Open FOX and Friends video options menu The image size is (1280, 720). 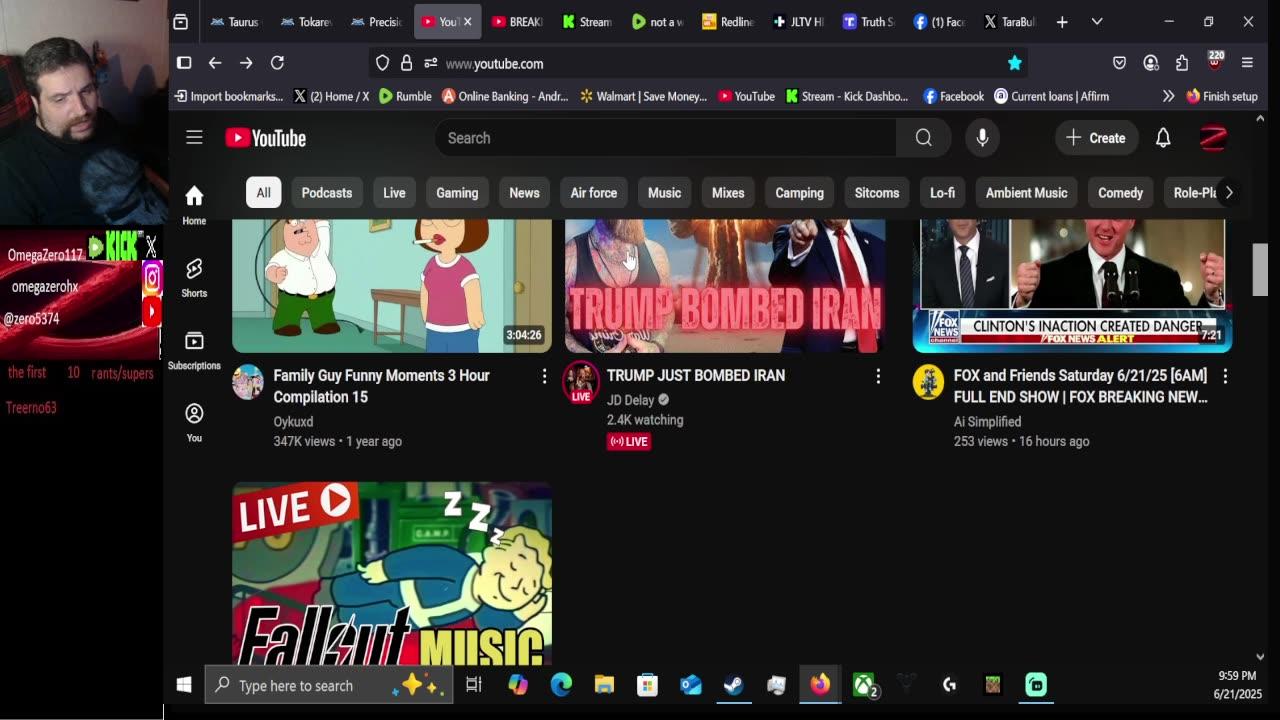pos(1225,376)
